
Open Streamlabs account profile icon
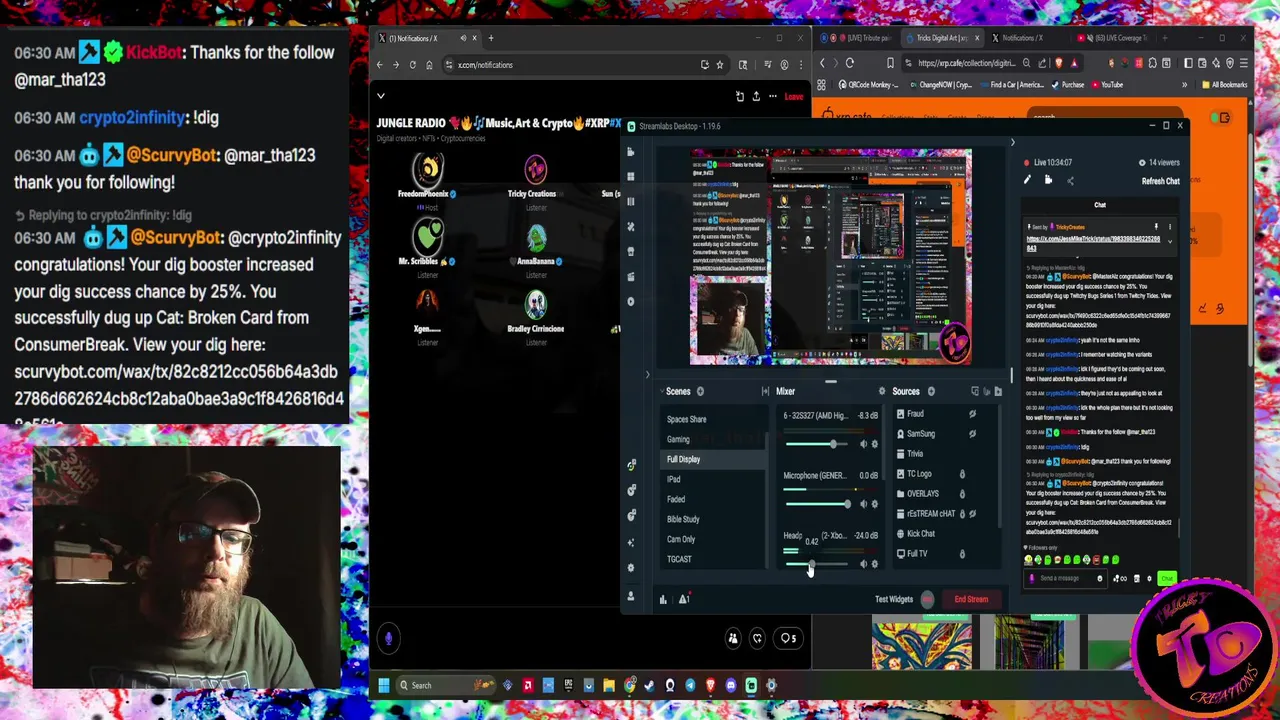[630, 596]
